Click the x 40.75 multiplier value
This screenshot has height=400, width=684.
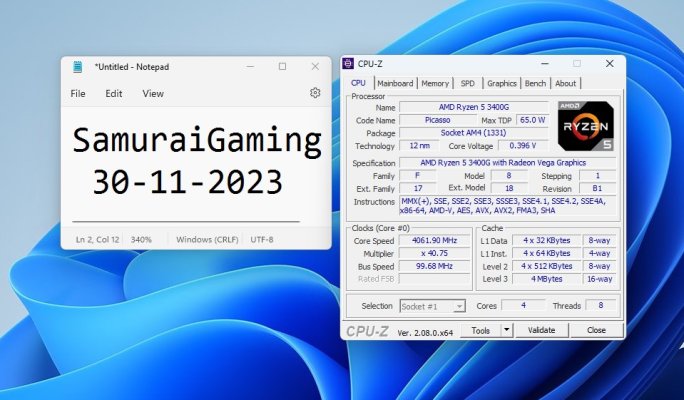(434, 253)
